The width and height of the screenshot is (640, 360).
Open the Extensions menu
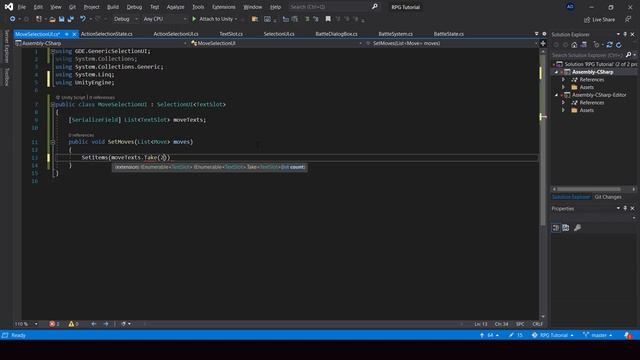[x=224, y=7]
